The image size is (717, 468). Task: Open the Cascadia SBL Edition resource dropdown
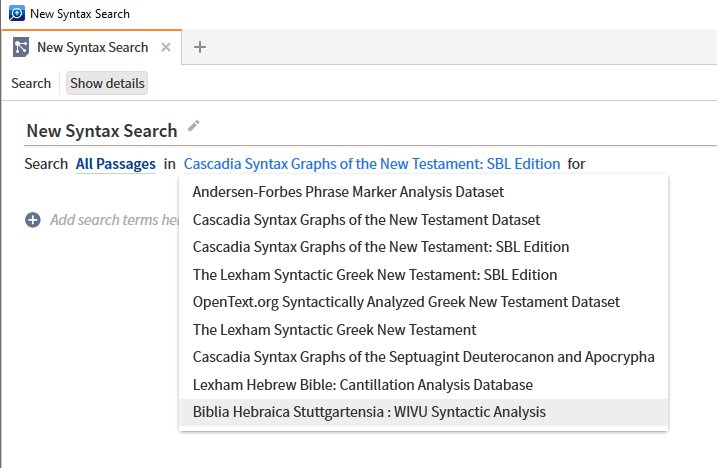372,164
